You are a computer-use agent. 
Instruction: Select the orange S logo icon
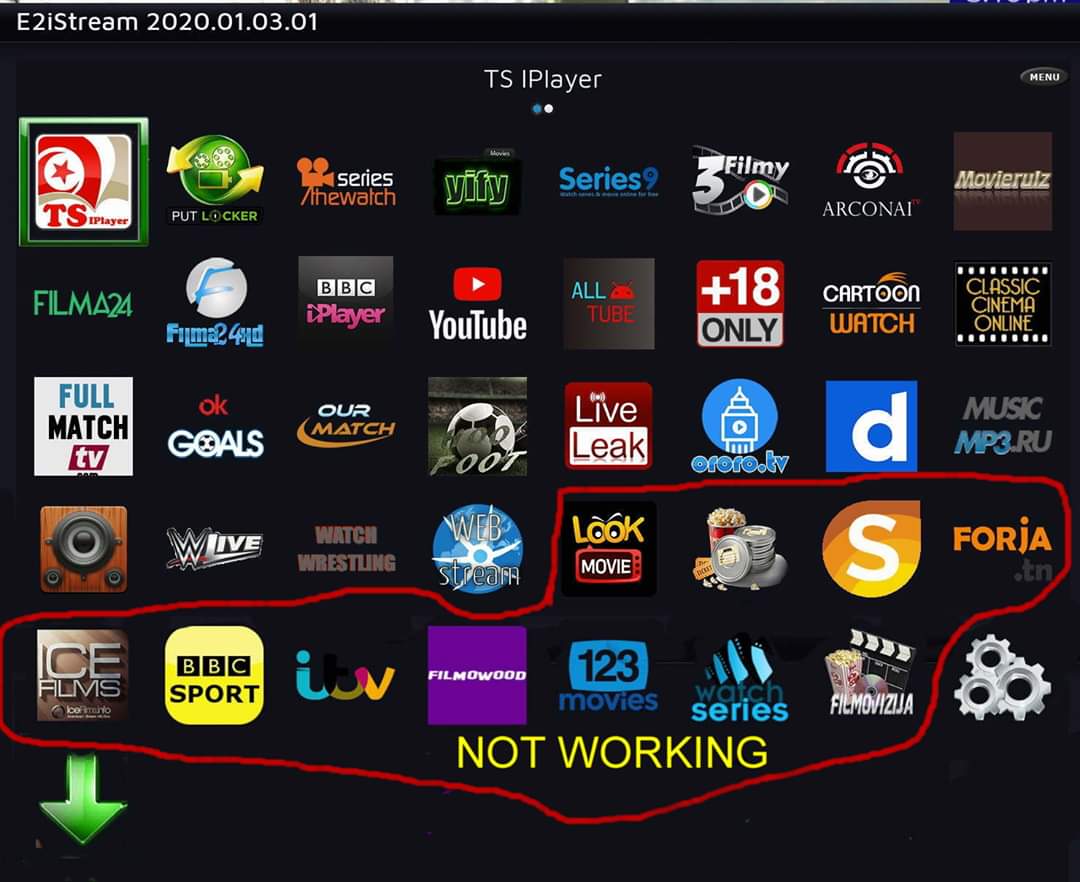pyautogui.click(x=871, y=549)
